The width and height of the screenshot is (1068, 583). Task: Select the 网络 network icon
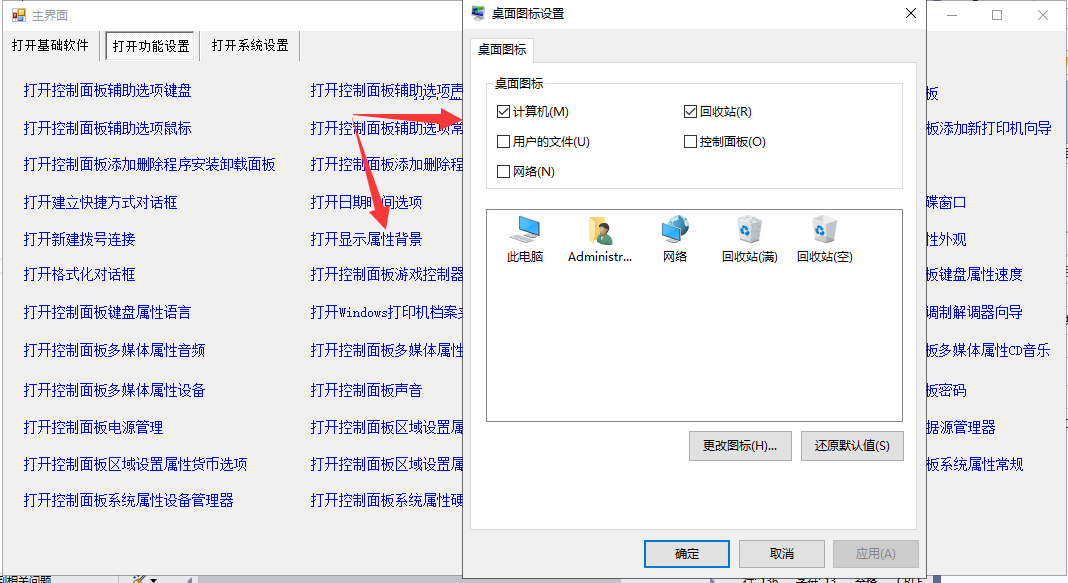[675, 230]
